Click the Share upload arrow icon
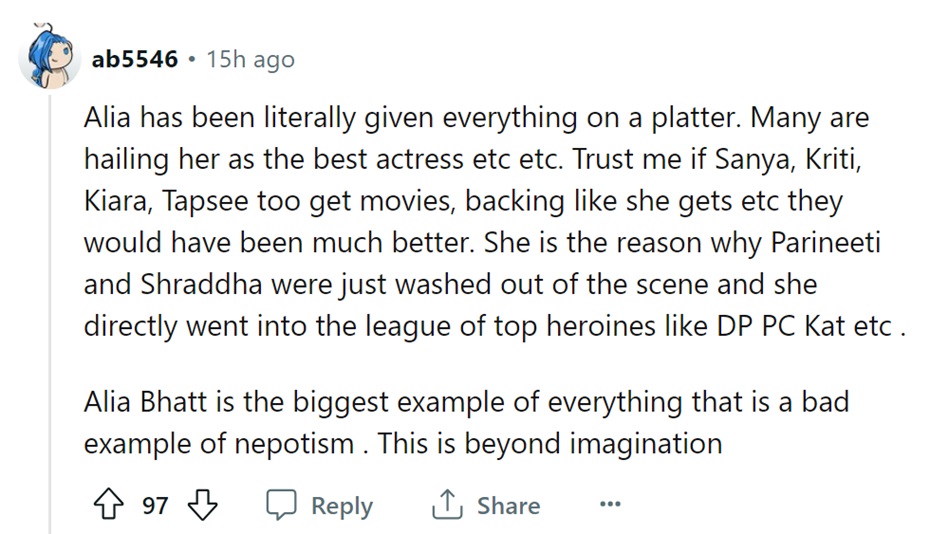930x534 pixels. click(x=445, y=505)
